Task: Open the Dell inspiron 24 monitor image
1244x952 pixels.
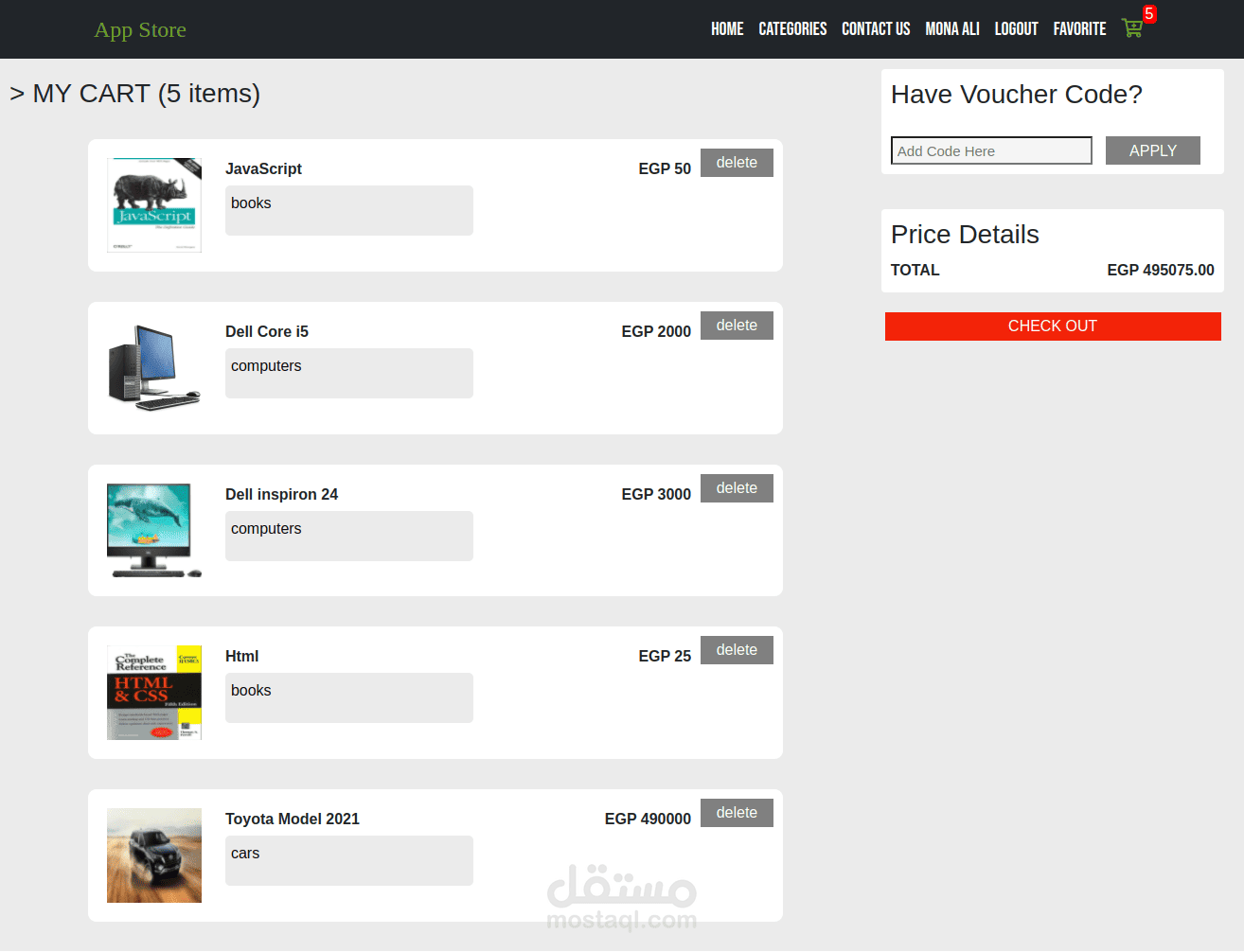Action: (x=154, y=531)
